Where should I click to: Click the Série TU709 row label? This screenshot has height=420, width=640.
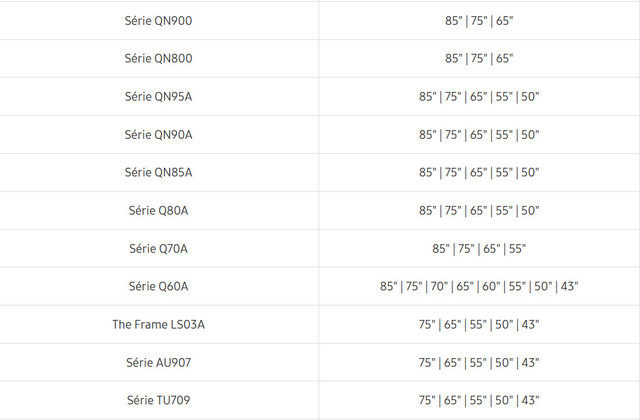[159, 400]
